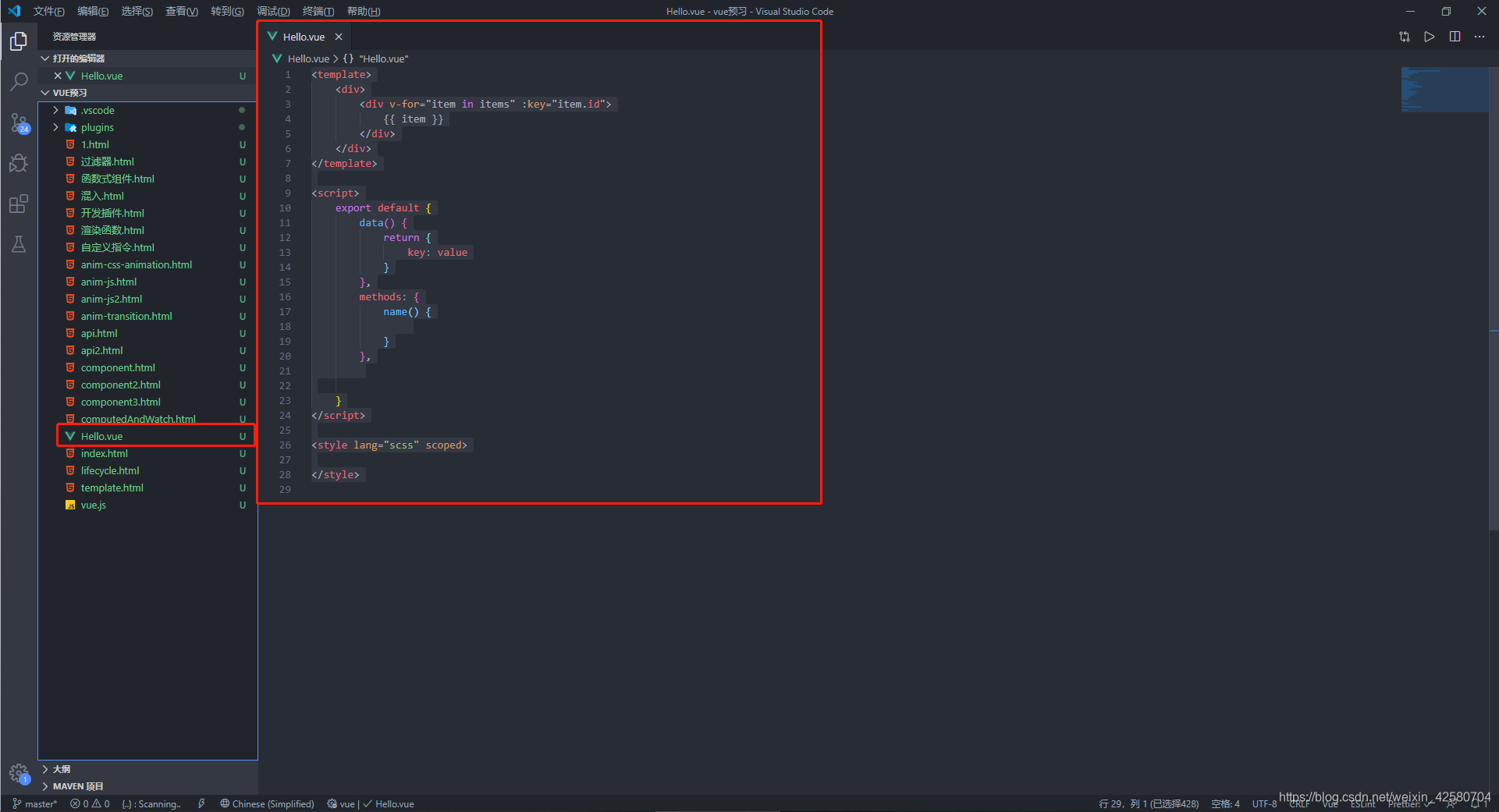The height and width of the screenshot is (812, 1499).
Task: Click master branch indicator in status bar
Action: (35, 803)
